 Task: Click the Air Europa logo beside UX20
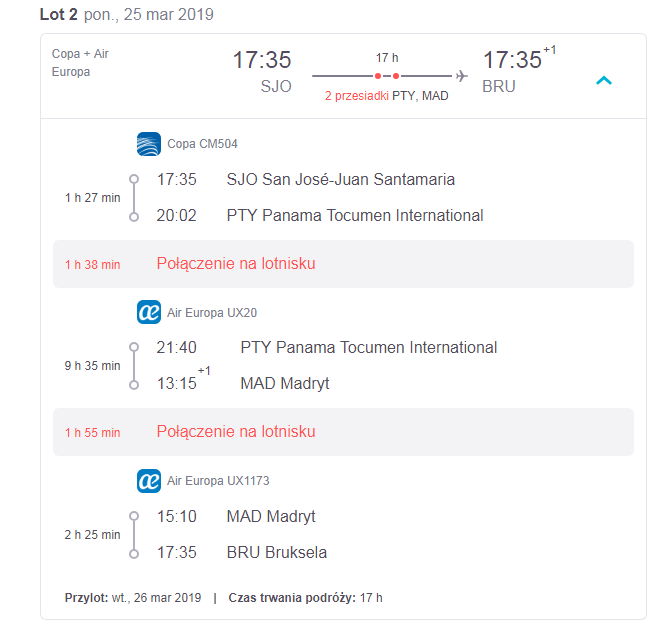(x=149, y=312)
